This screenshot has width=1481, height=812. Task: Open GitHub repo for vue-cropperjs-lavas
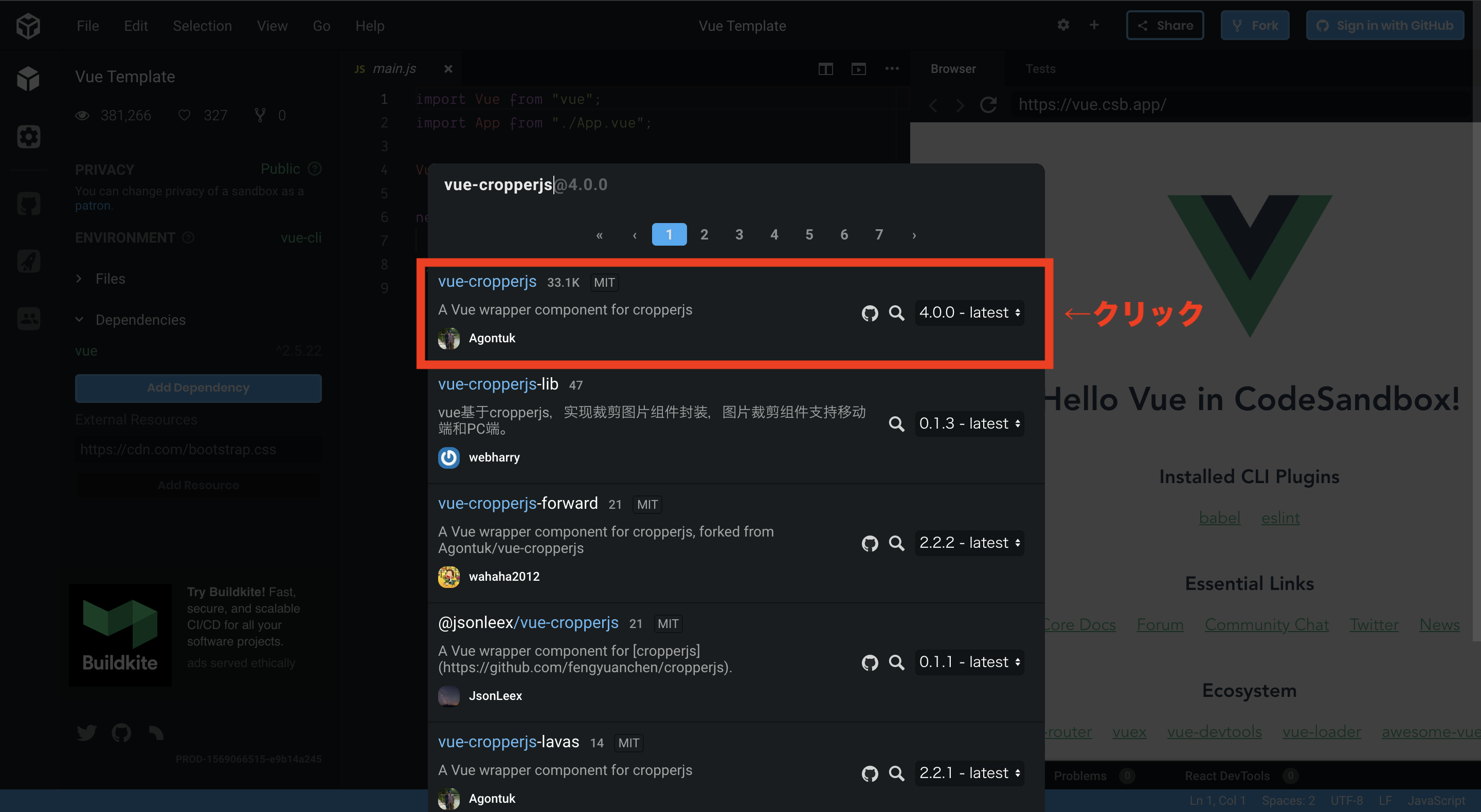point(869,773)
